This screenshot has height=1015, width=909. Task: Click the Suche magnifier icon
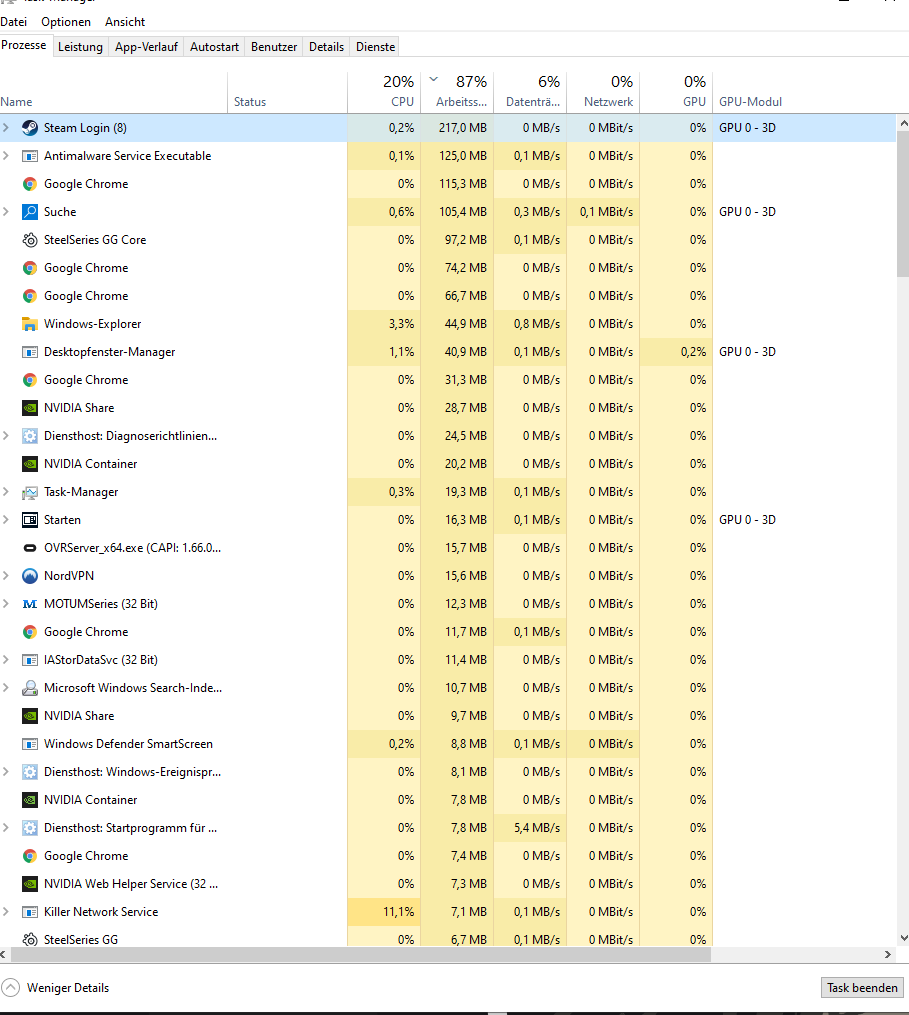click(x=30, y=212)
